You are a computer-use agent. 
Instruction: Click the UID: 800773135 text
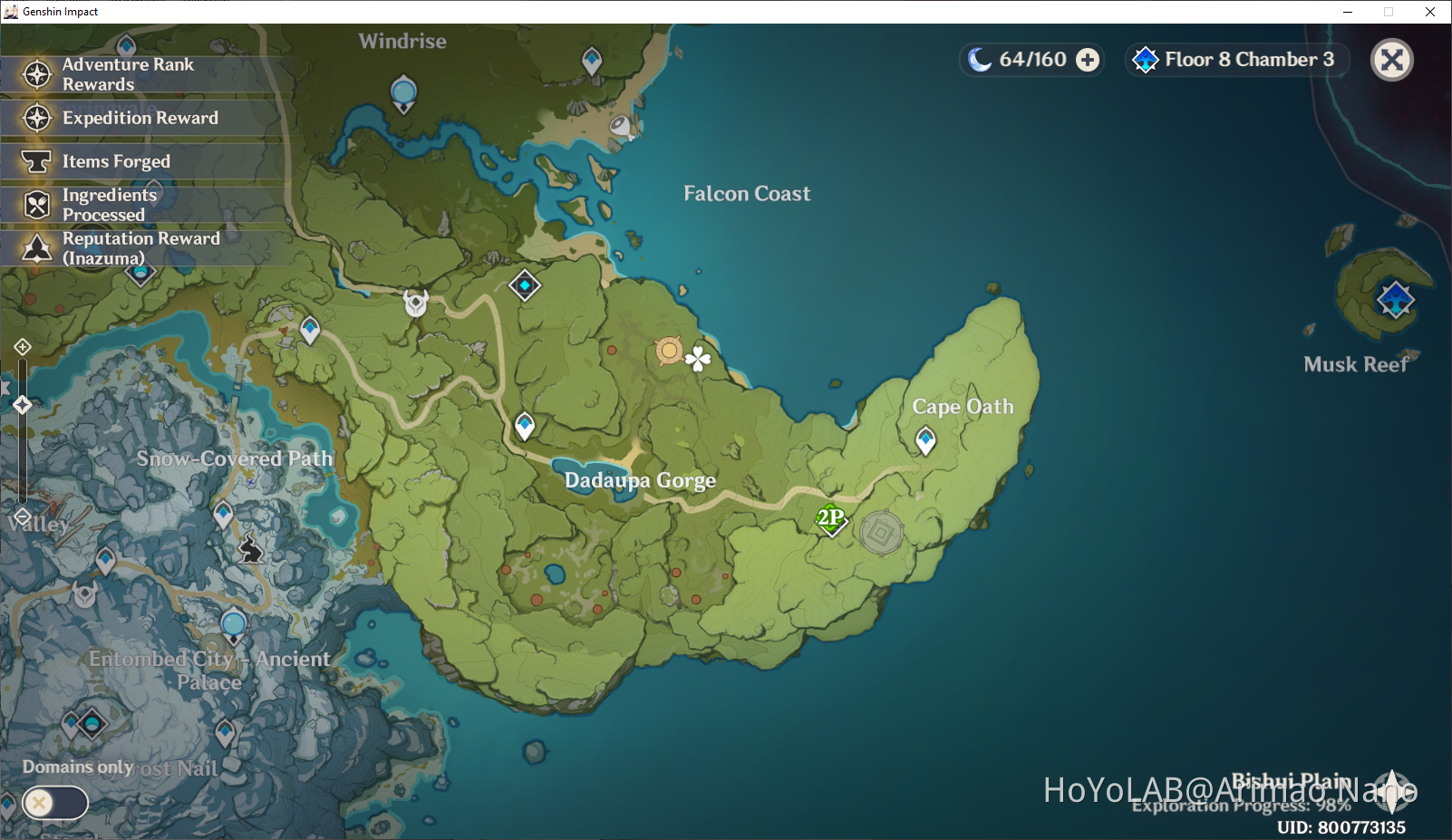(1341, 827)
